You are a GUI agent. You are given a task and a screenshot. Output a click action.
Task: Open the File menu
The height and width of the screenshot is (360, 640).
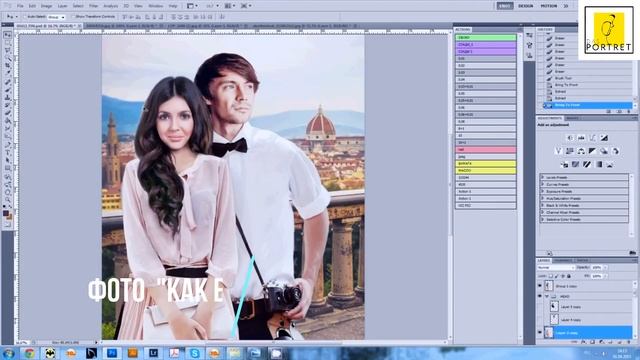click(x=20, y=6)
